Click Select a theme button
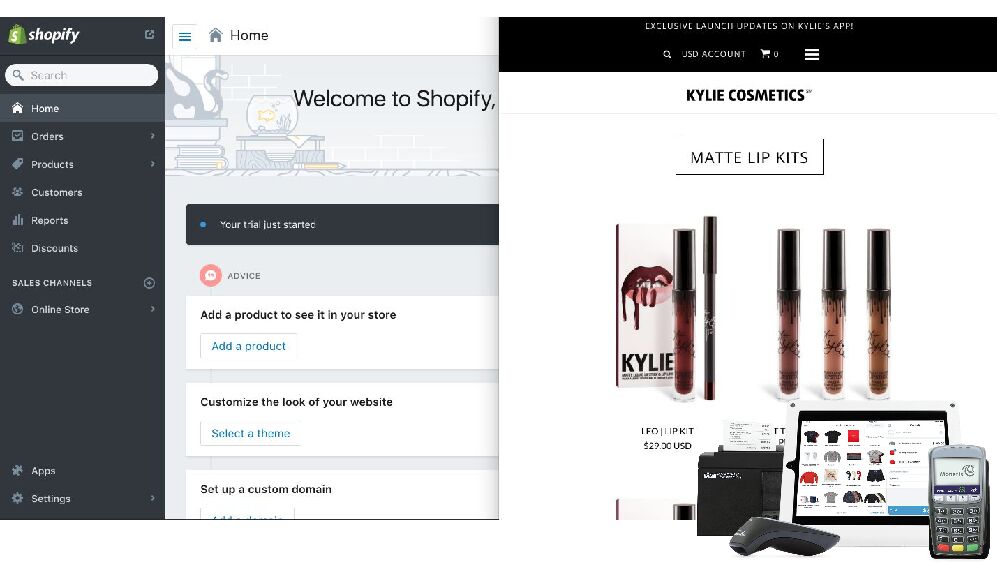This screenshot has width=1000, height=563. pos(251,434)
